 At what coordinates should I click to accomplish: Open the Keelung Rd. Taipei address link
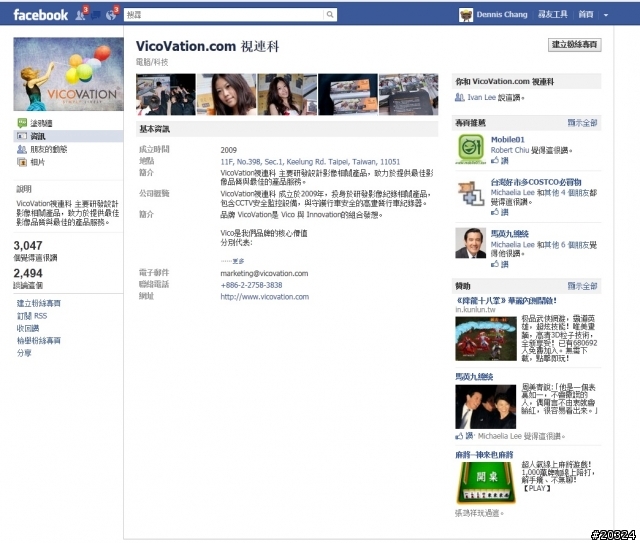(310, 162)
